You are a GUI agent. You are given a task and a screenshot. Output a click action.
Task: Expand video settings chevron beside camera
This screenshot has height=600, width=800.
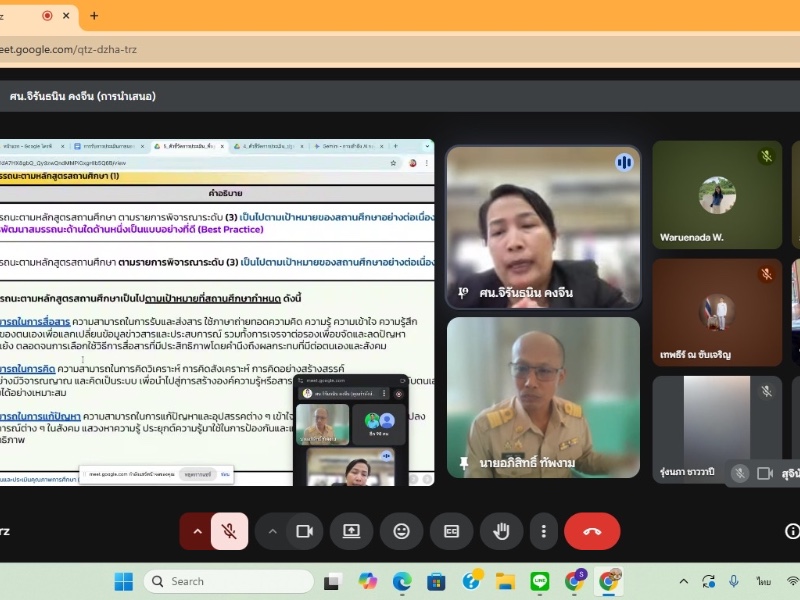272,531
